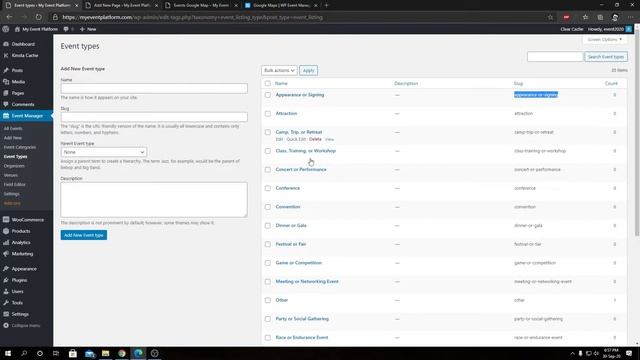Reload the browser page
Image resolution: width=640 pixels, height=360 pixels.
(x=38, y=17)
